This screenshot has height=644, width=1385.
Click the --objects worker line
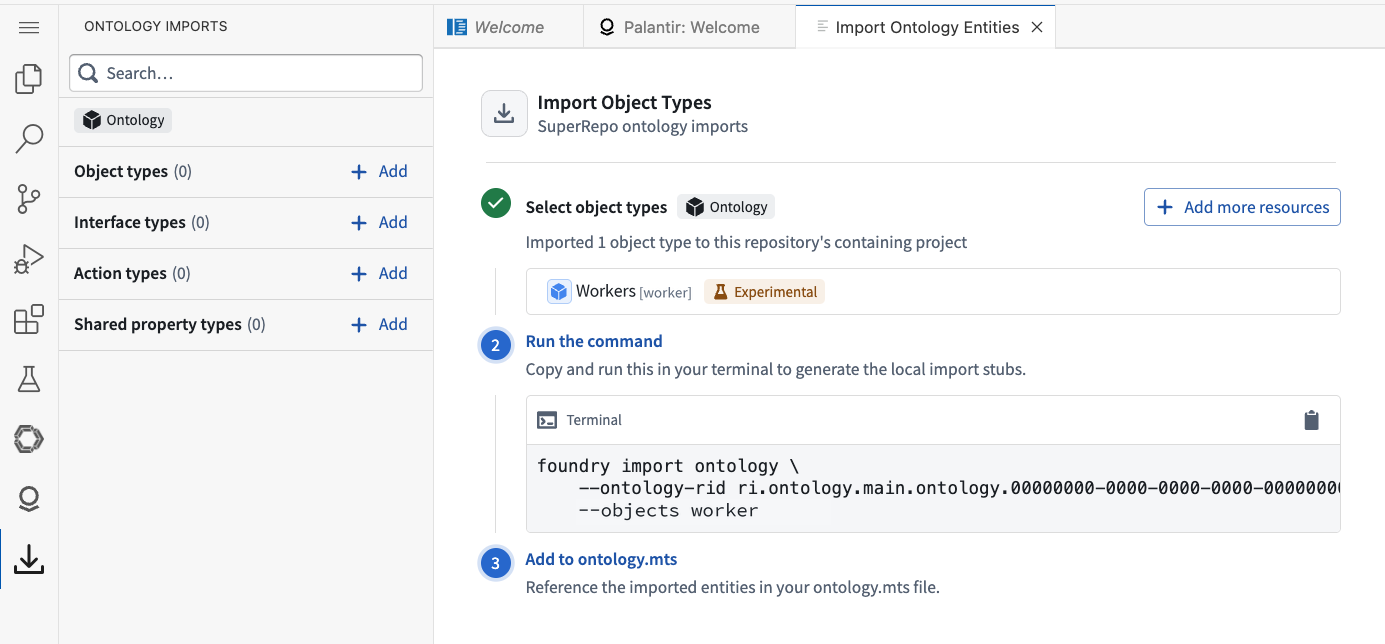click(668, 510)
